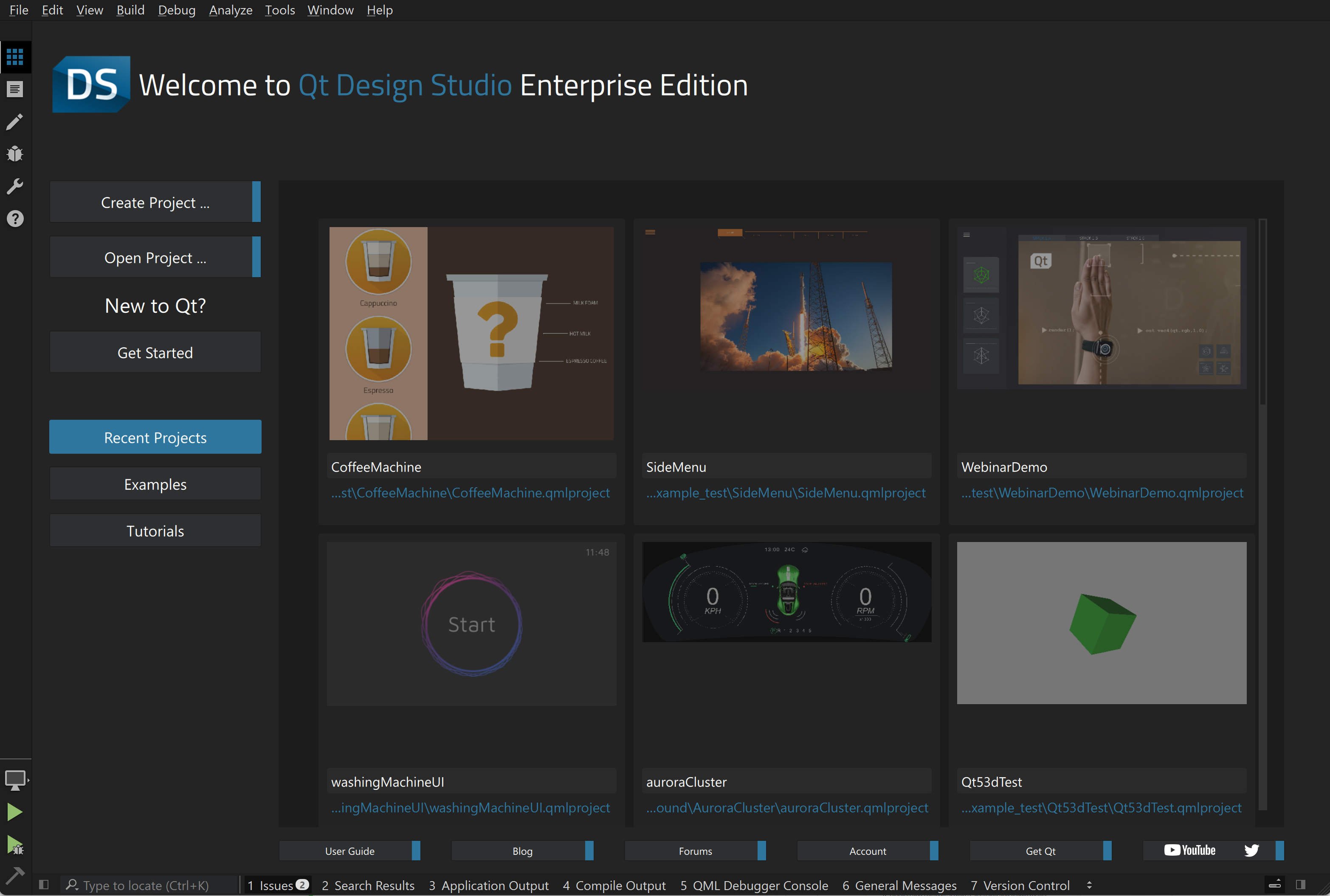Open the CoffeeMachine project thumbnail

471,333
